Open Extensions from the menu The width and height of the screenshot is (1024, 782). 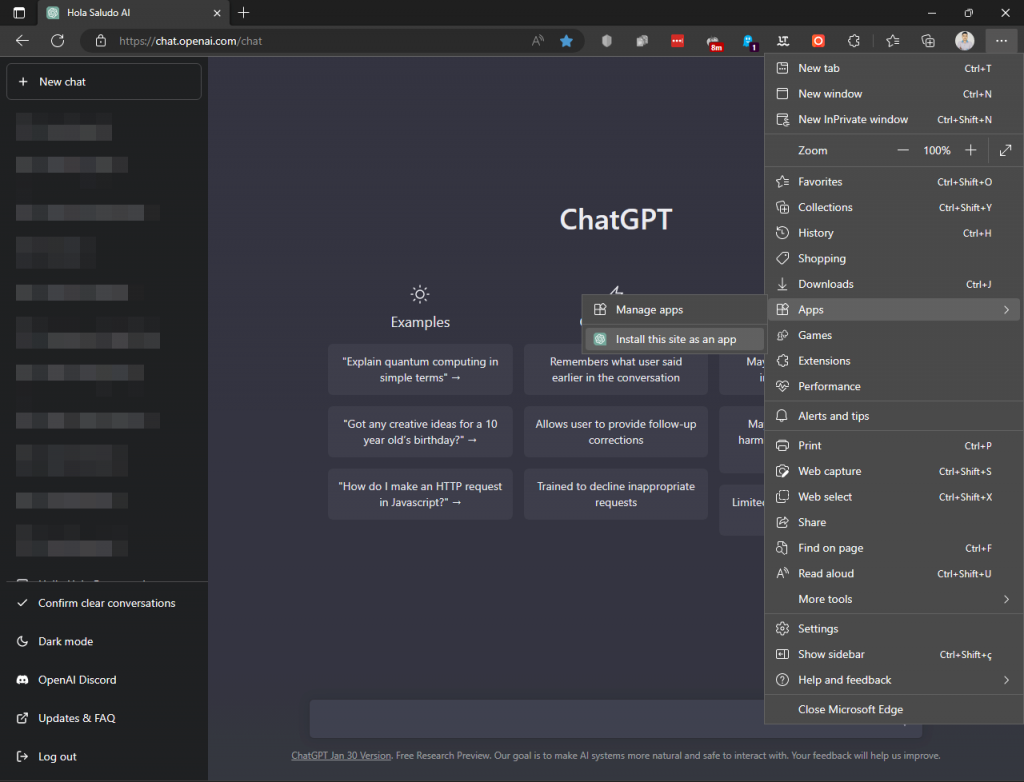(x=893, y=361)
